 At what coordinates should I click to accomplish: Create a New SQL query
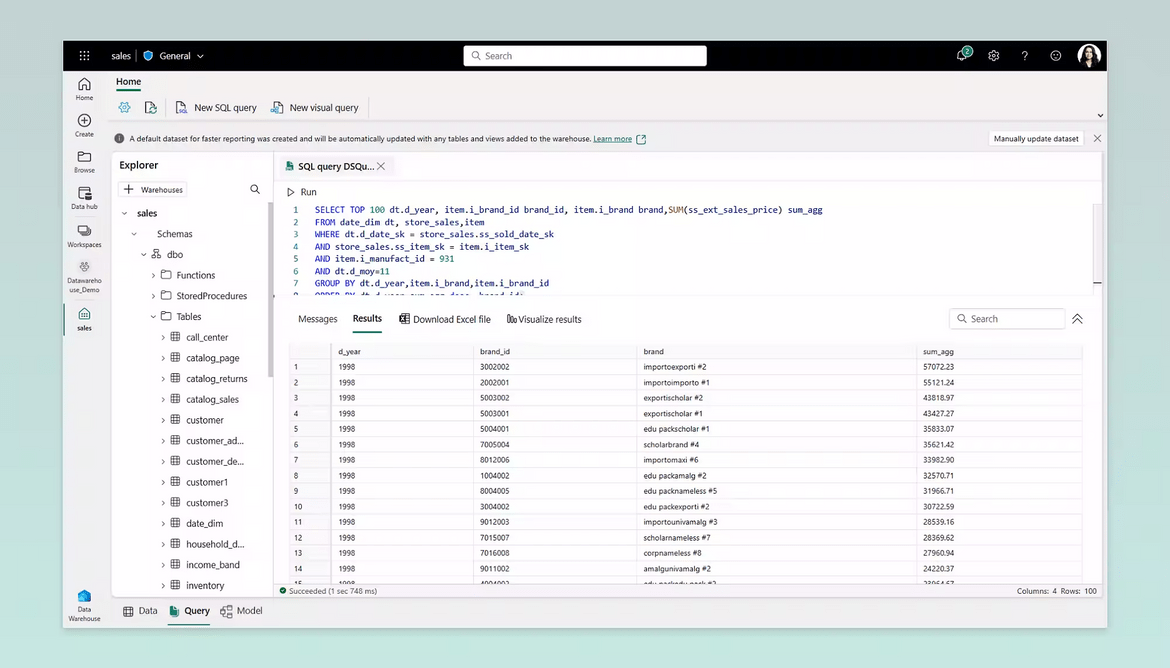pyautogui.click(x=216, y=107)
